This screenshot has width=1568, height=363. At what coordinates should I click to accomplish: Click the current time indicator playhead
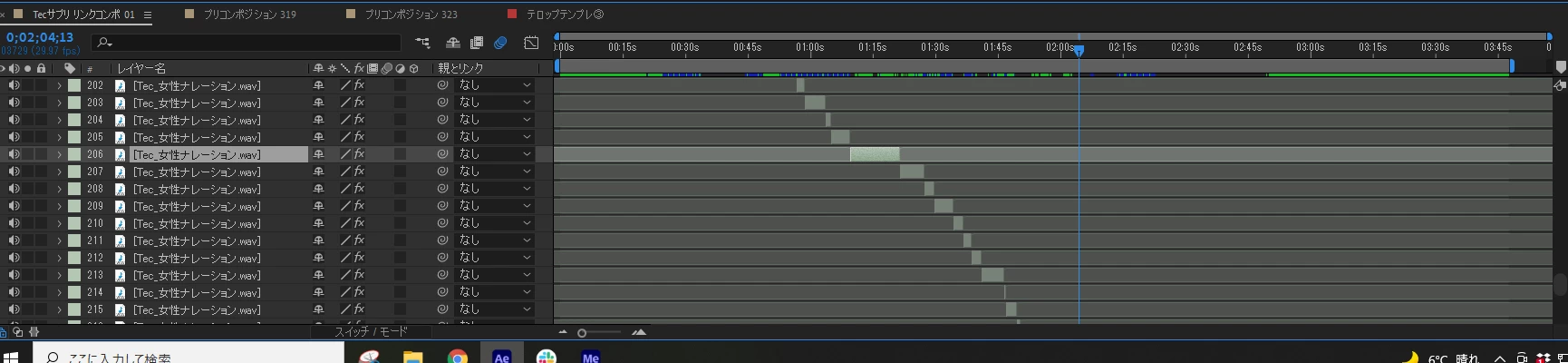coord(1079,51)
